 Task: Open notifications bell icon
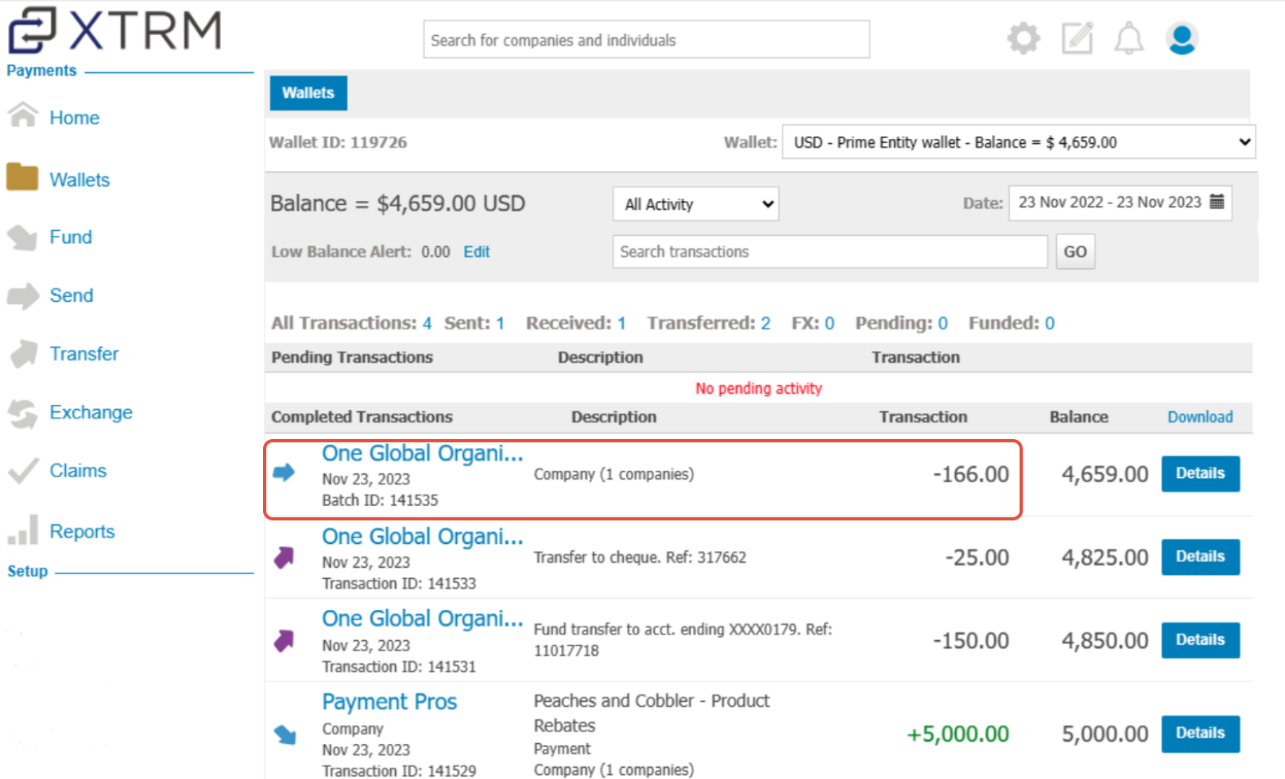1129,39
